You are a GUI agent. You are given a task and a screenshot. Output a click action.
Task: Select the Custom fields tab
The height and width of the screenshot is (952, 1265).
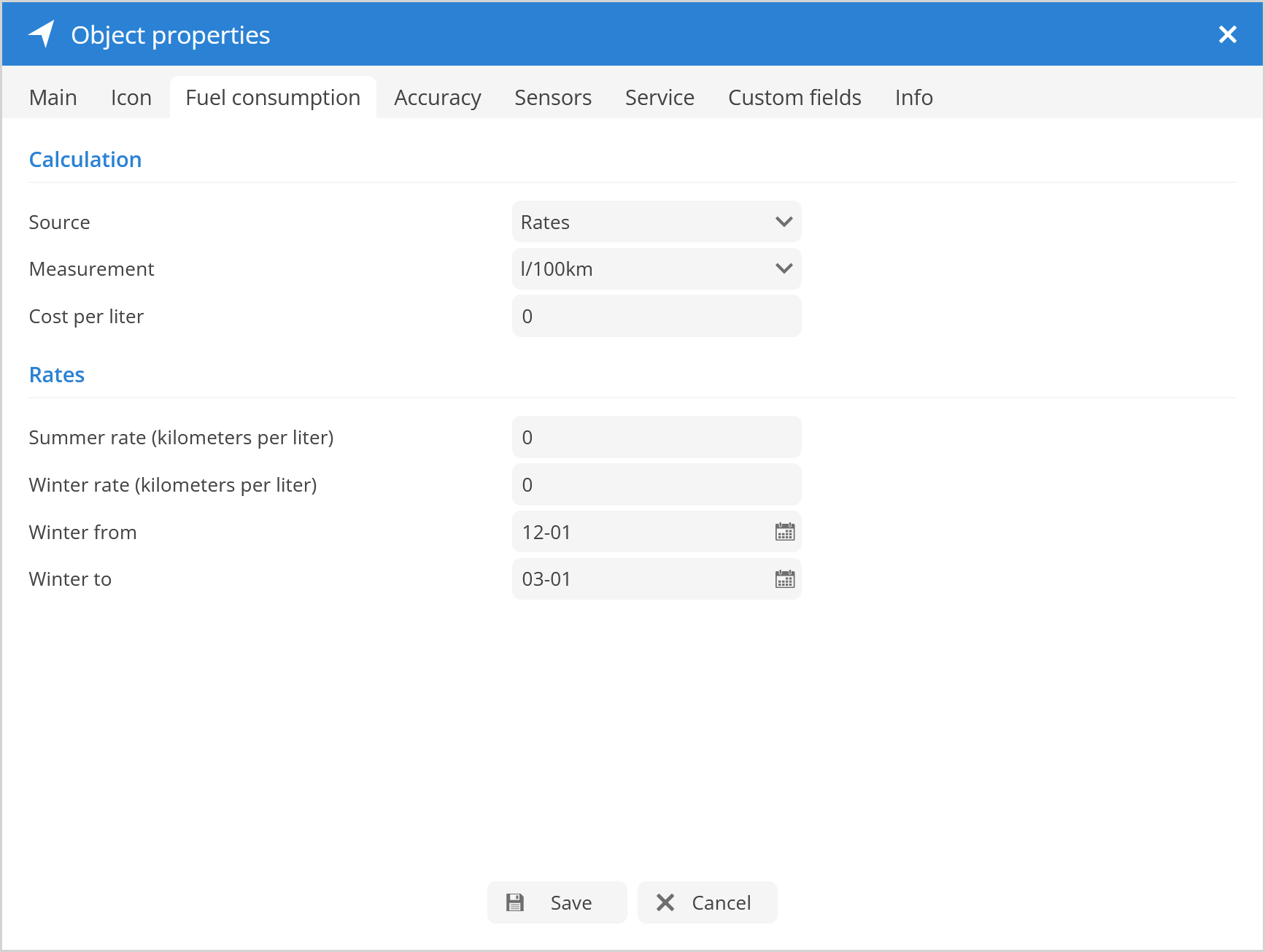(794, 98)
